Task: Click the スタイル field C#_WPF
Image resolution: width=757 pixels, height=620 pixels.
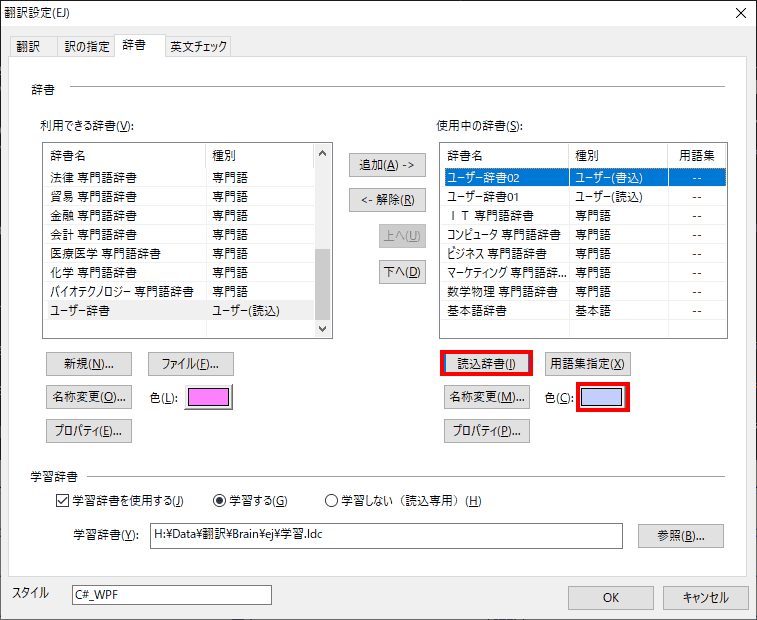Action: (x=172, y=595)
